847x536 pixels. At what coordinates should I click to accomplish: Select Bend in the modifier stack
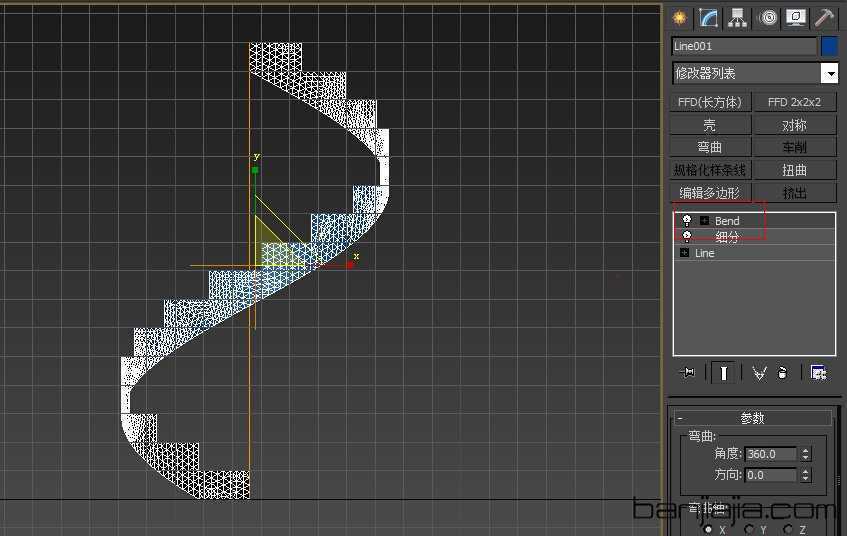pos(727,221)
